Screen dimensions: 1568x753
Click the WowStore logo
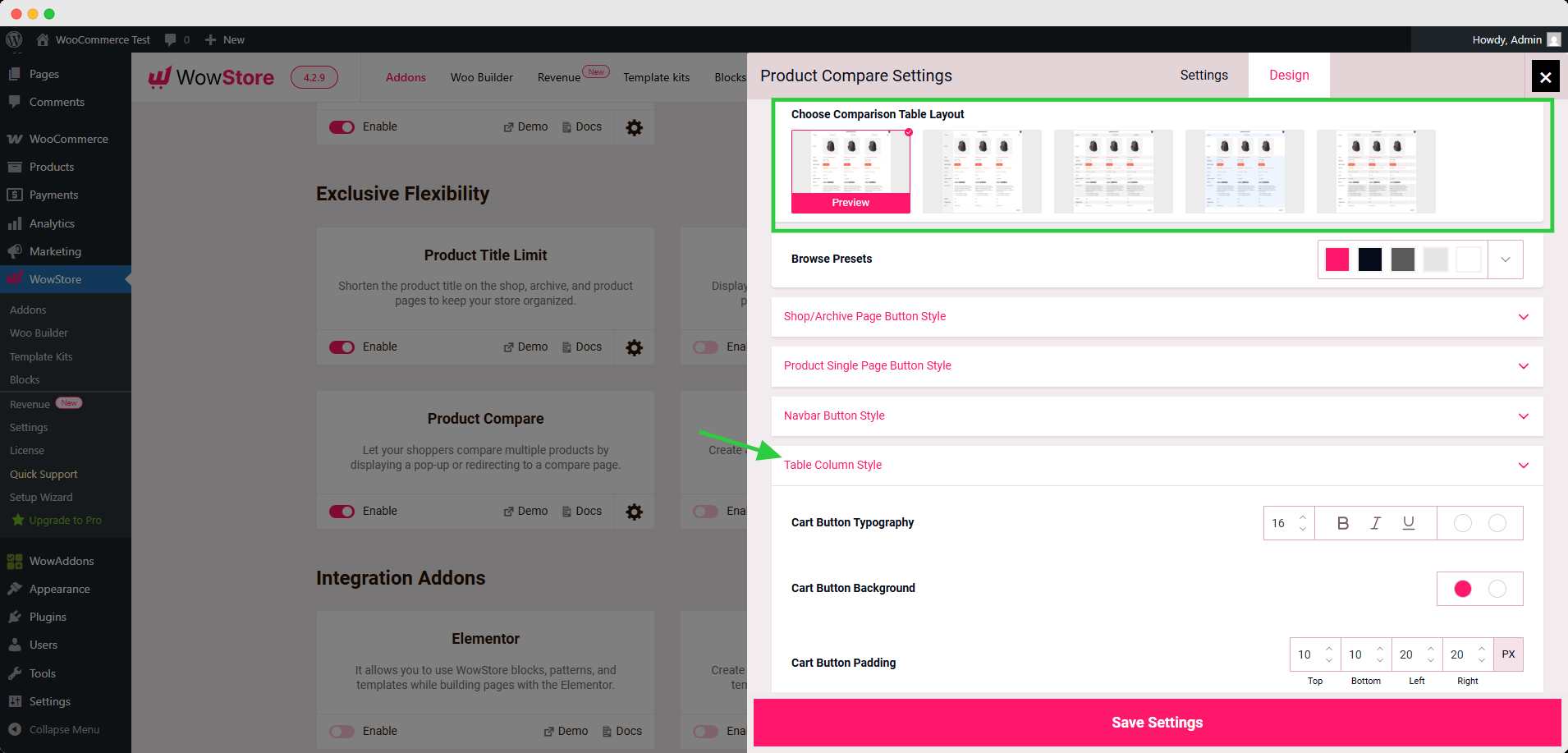pyautogui.click(x=211, y=77)
